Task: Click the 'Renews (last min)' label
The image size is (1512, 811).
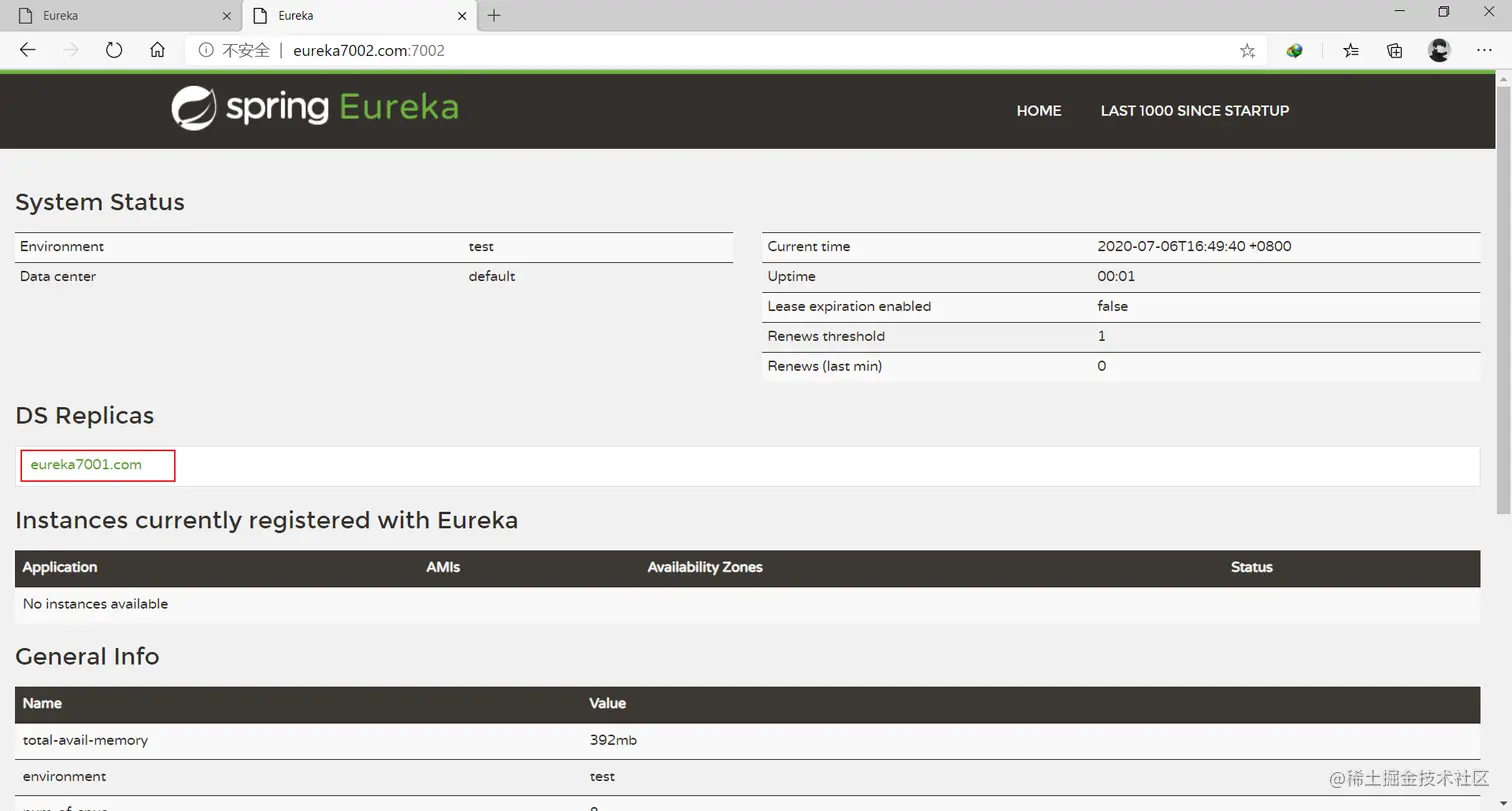Action: [825, 367]
